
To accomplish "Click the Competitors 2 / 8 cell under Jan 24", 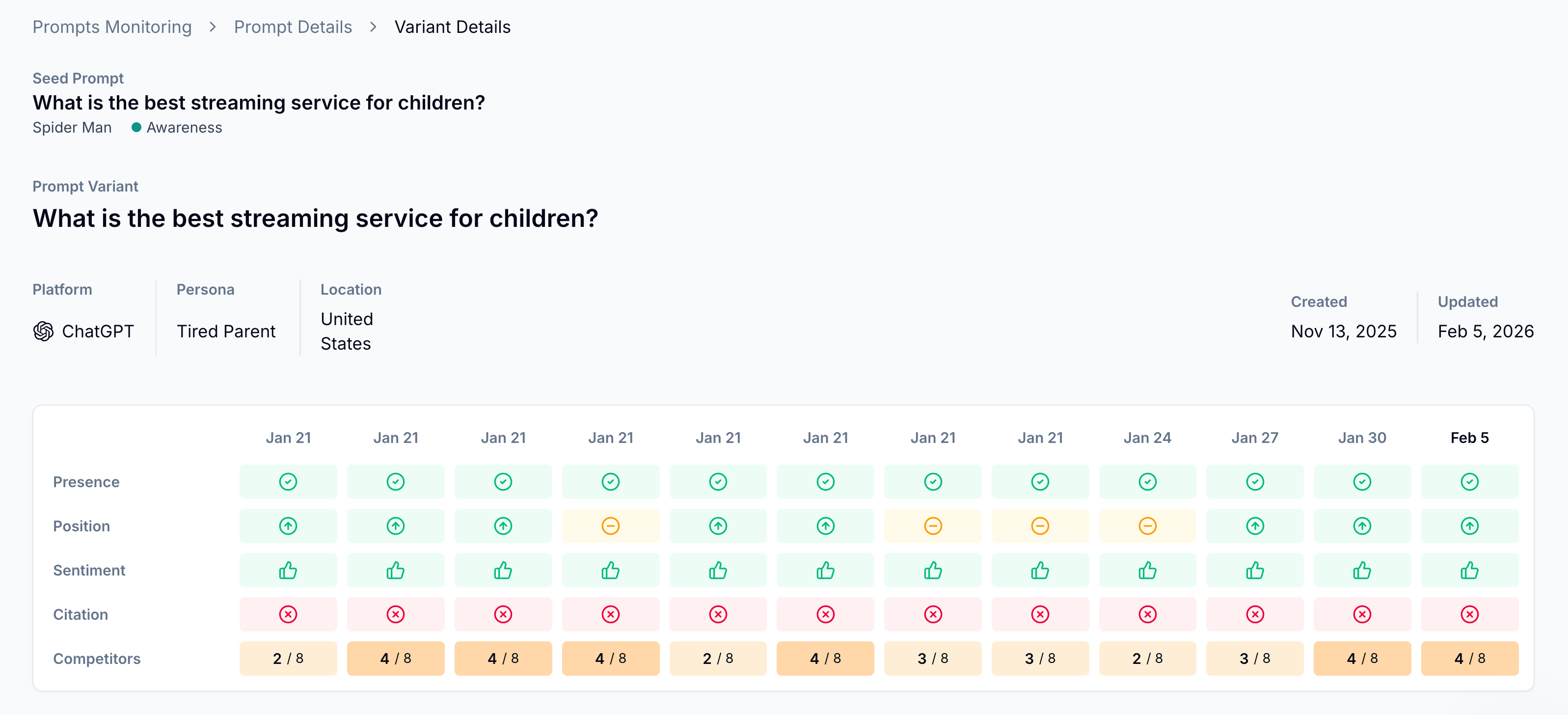I will pos(1147,659).
